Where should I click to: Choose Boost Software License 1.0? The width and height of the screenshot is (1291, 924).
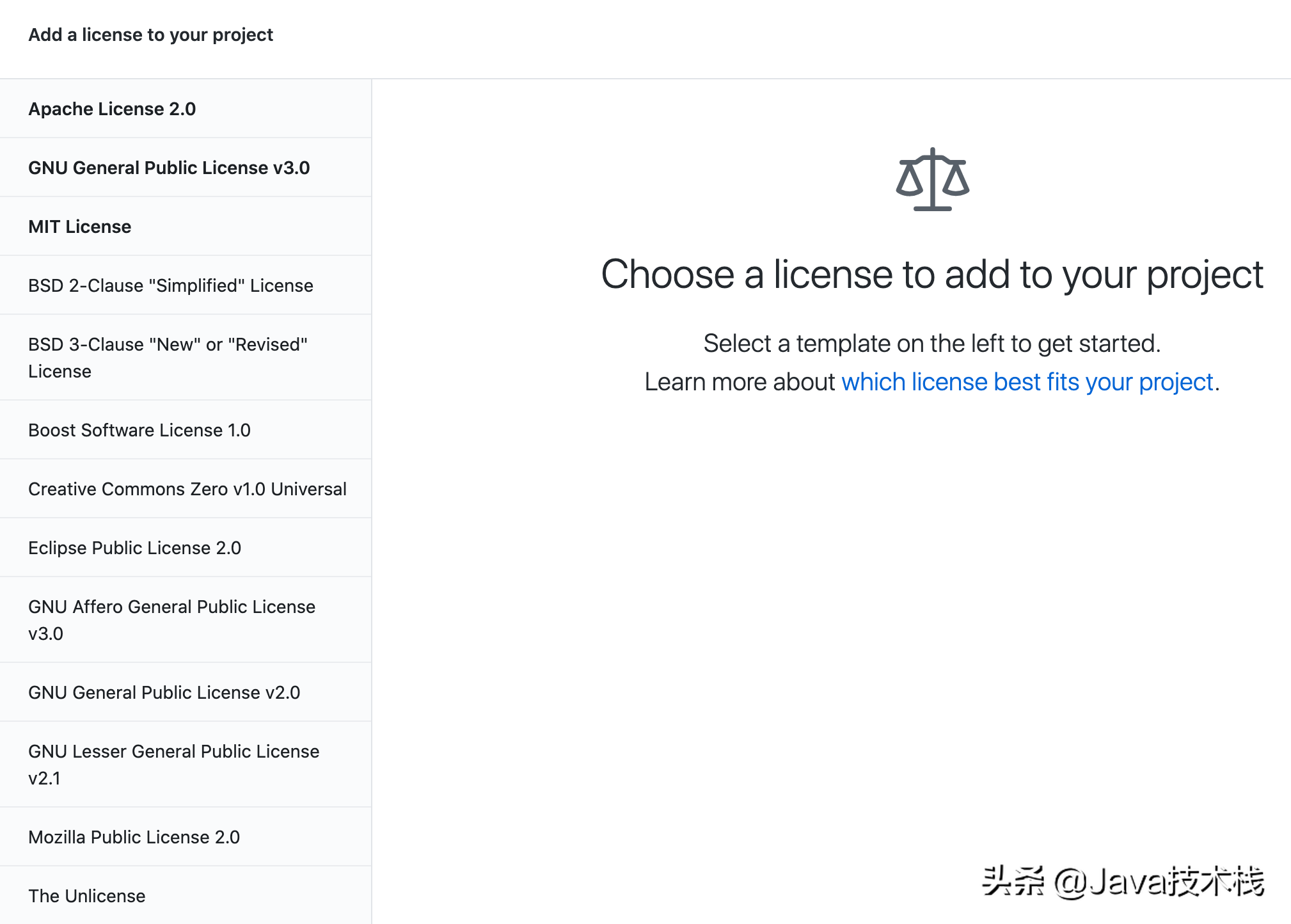click(x=186, y=430)
